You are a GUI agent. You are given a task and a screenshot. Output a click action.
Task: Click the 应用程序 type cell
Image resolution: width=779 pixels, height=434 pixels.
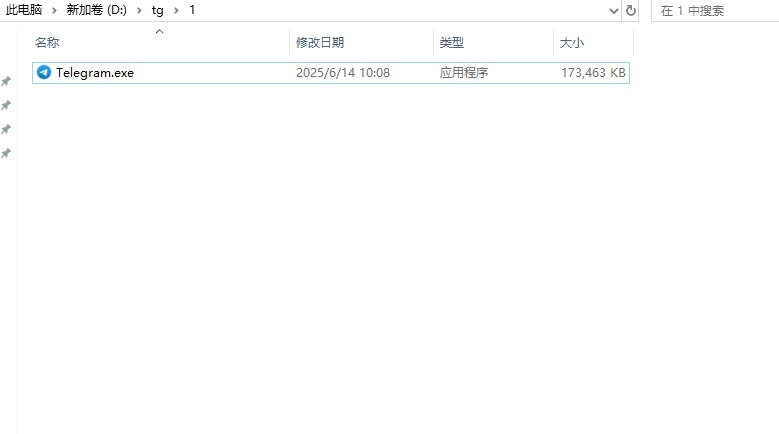(x=464, y=73)
